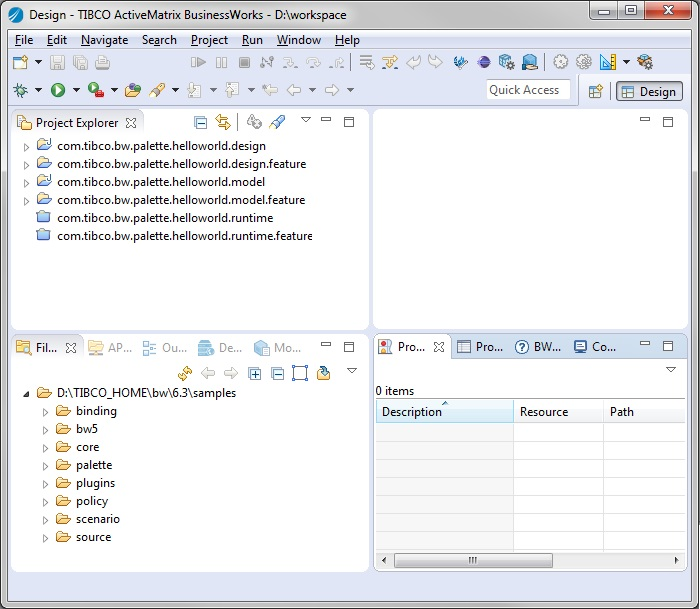Click the Quick Access search field
Image resolution: width=700 pixels, height=609 pixels.
coord(528,90)
